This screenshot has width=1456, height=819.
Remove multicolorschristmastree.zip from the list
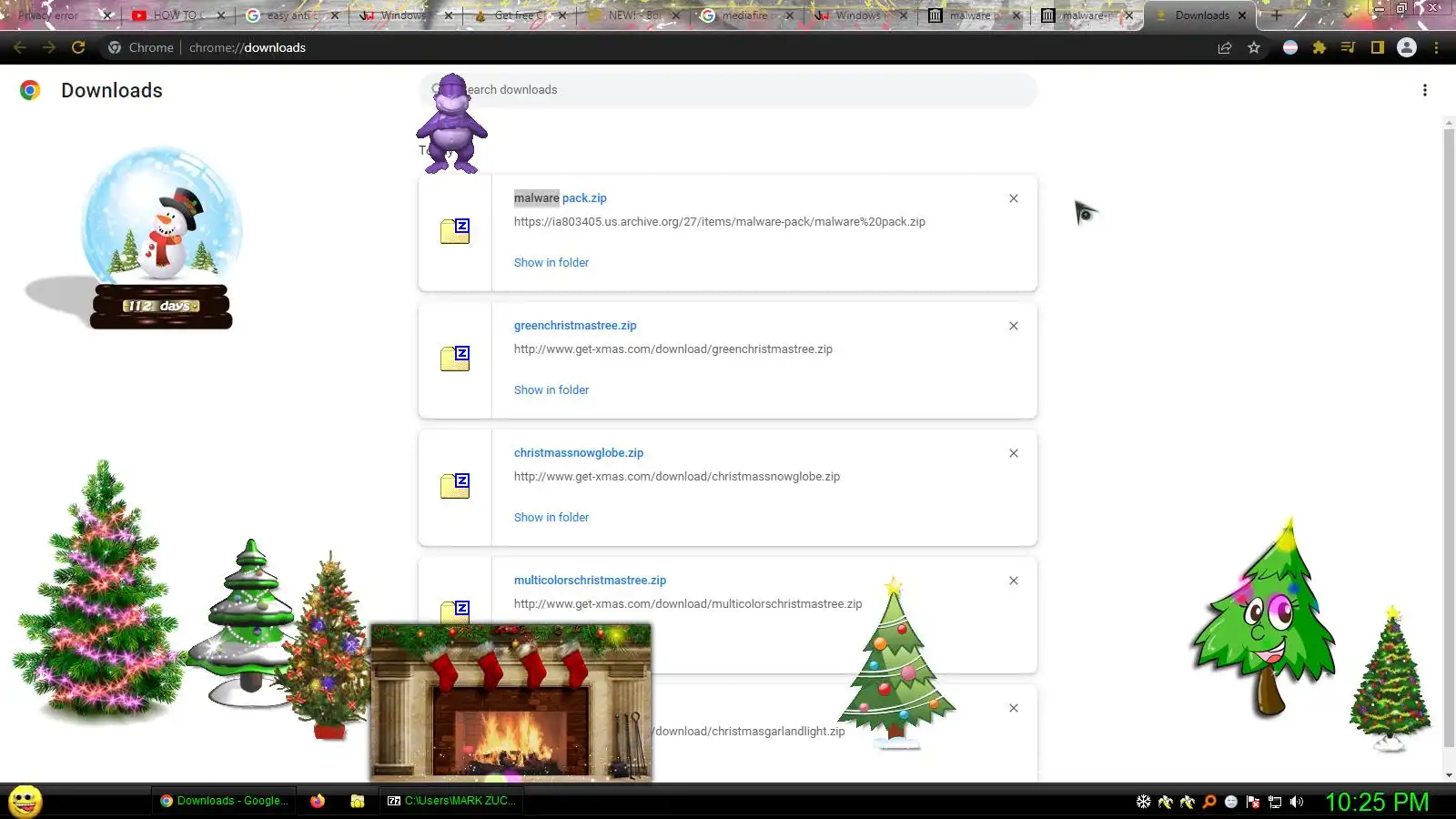click(1013, 581)
